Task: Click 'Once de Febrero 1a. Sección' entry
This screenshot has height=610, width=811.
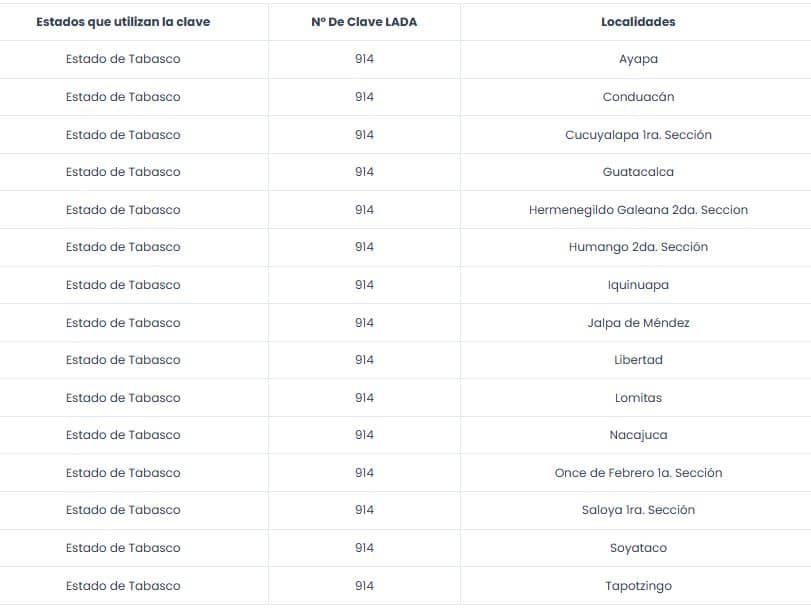Action: (638, 472)
